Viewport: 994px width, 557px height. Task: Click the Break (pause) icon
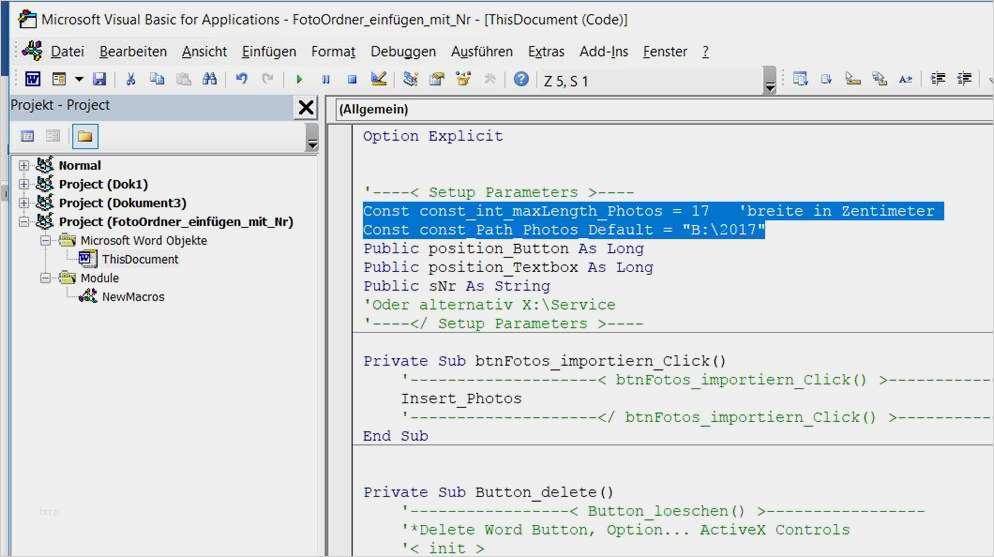point(326,79)
